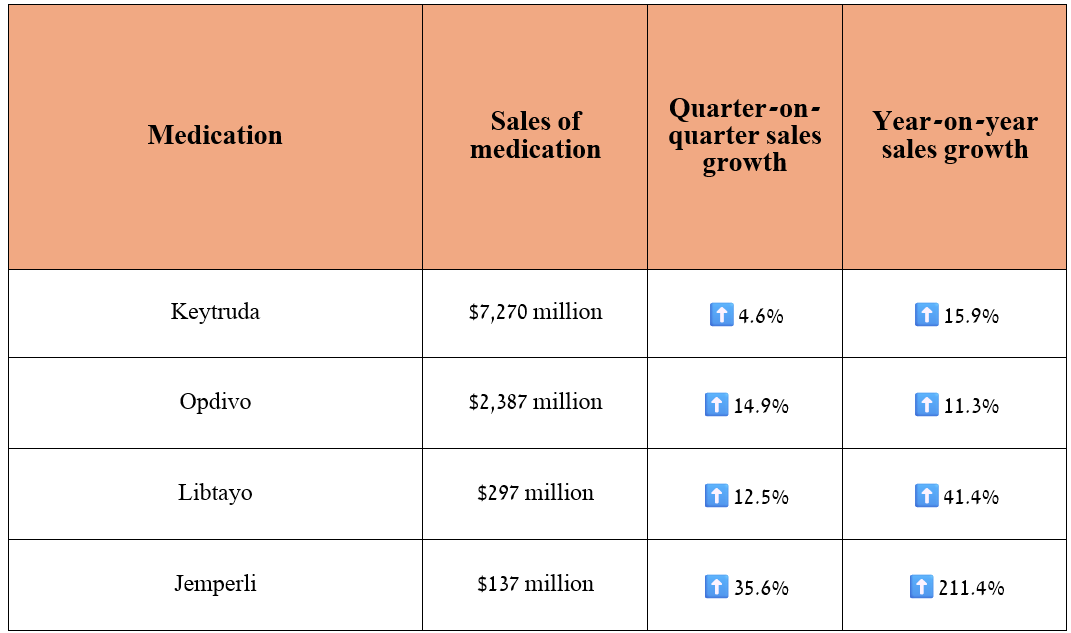
Task: Click the $137 million sales cell
Action: coord(535,584)
